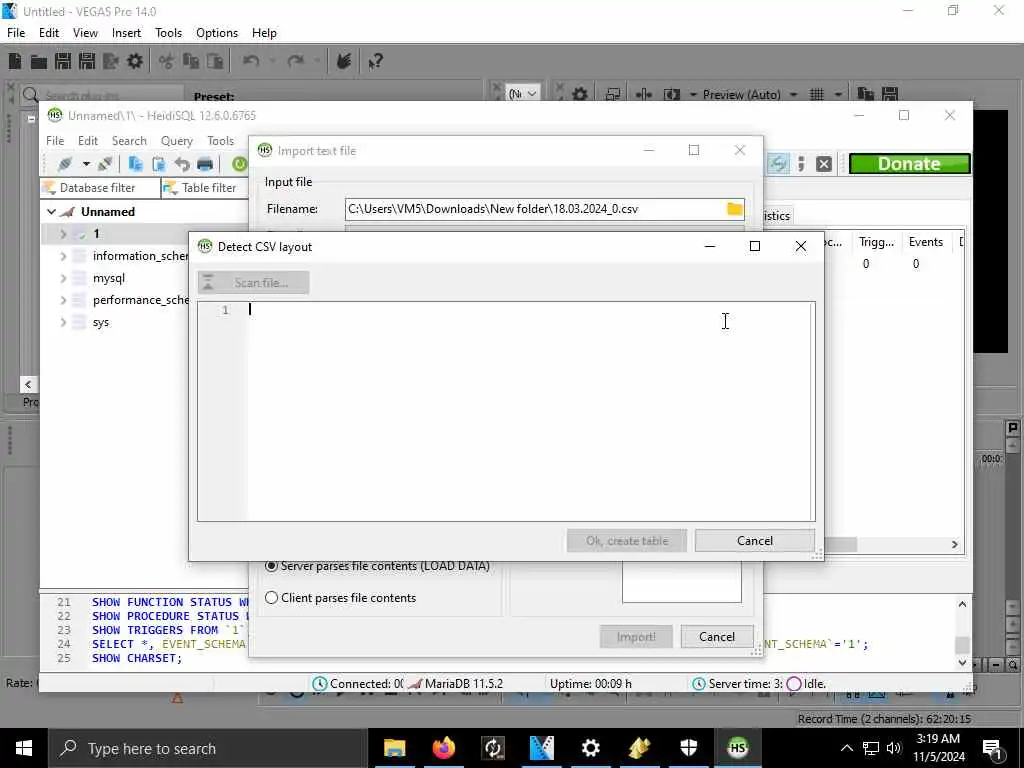Click the Database filter field
The height and width of the screenshot is (768, 1024).
pyautogui.click(x=100, y=188)
